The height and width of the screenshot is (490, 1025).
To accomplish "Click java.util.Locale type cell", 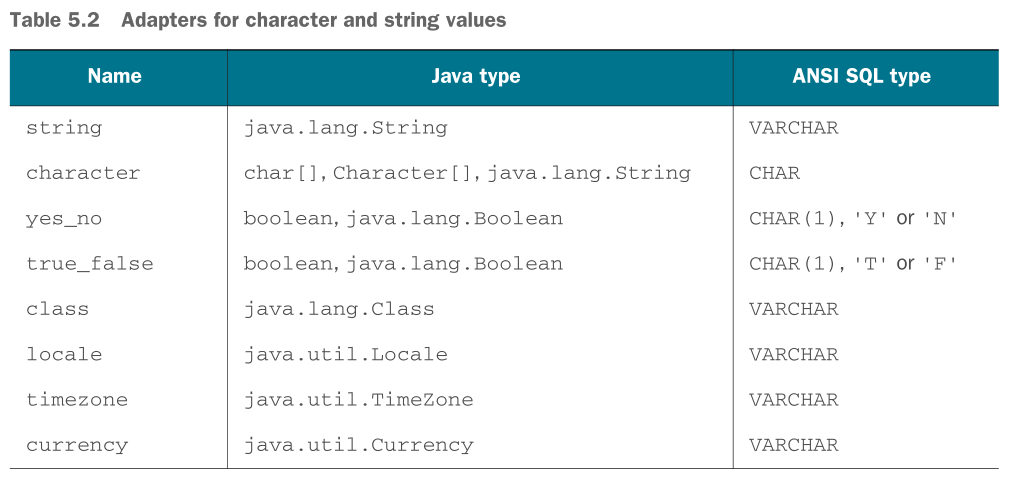I will tap(346, 354).
